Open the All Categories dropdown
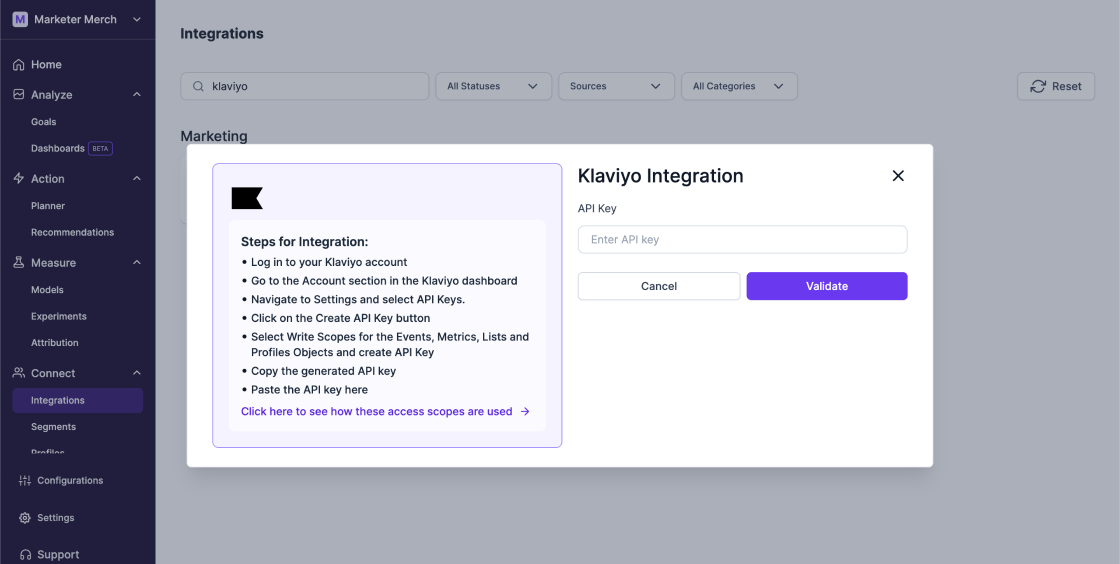The width and height of the screenshot is (1120, 564). coord(739,86)
